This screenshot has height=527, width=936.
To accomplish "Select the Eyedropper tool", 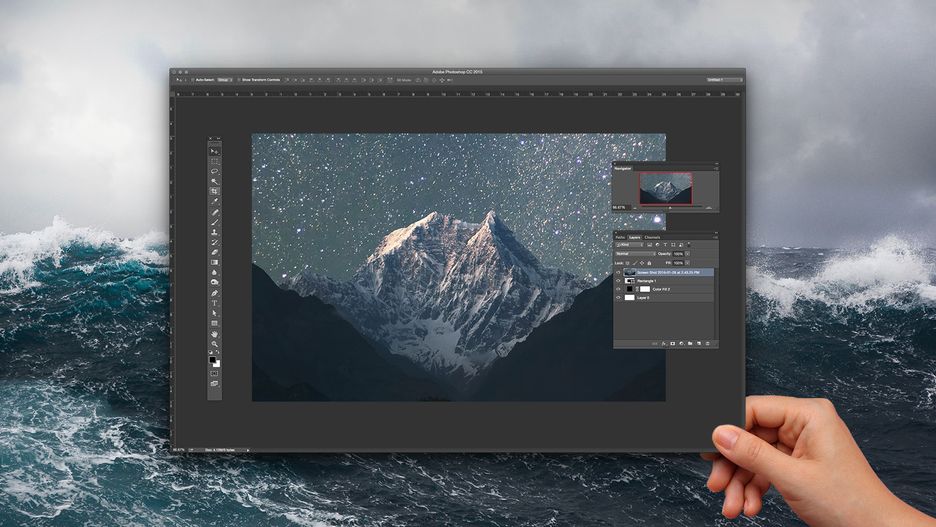I will click(x=214, y=201).
